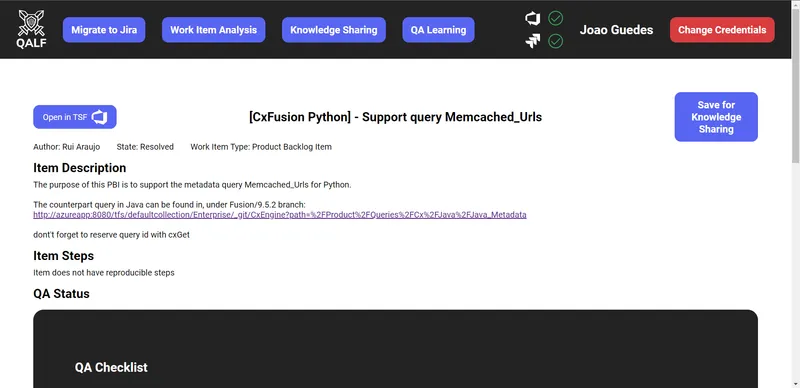Click the Jira connection icon in header
Image resolution: width=800 pixels, height=388 pixels.
coord(533,41)
